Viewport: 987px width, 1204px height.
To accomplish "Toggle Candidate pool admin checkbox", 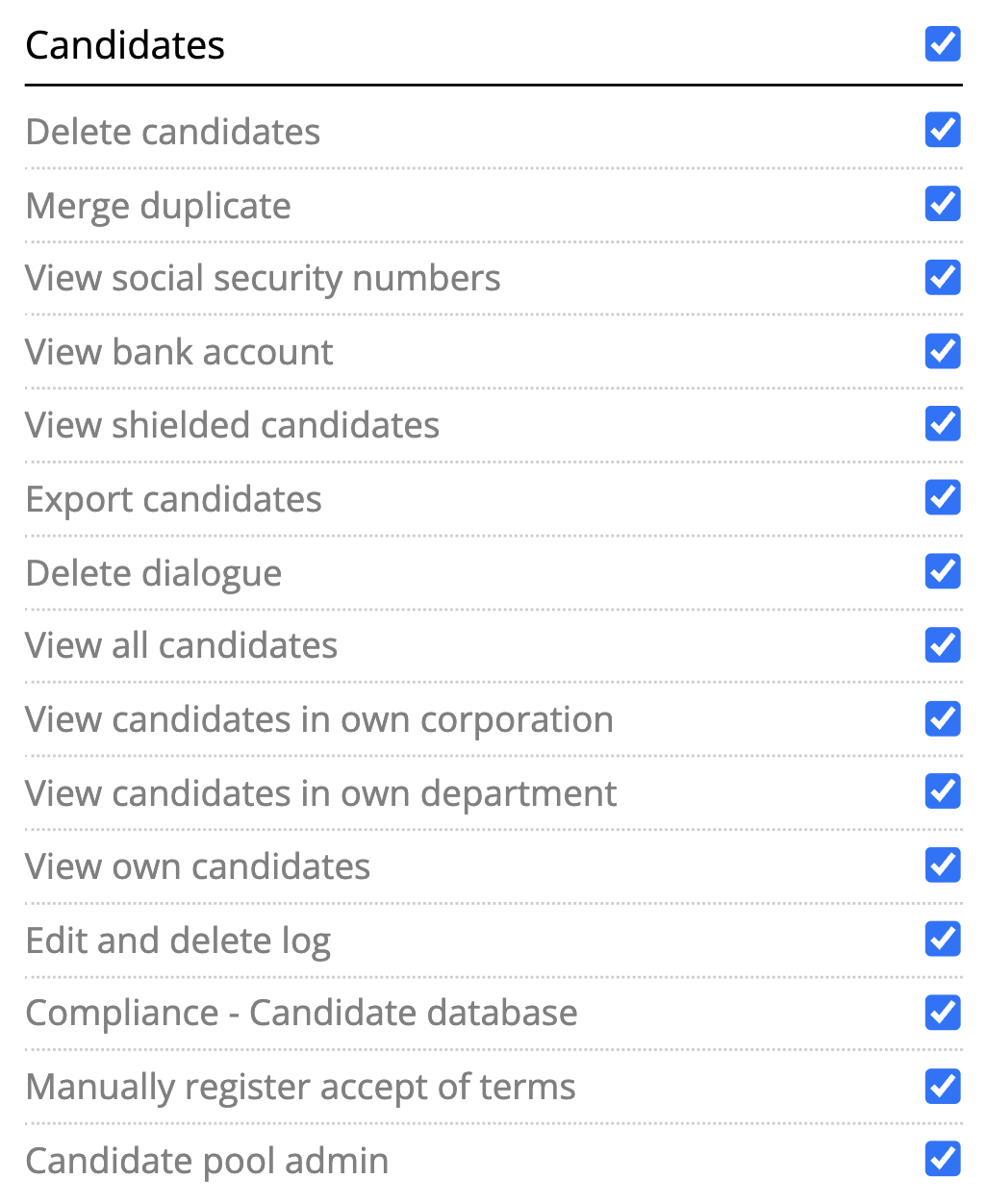I will tap(942, 1159).
